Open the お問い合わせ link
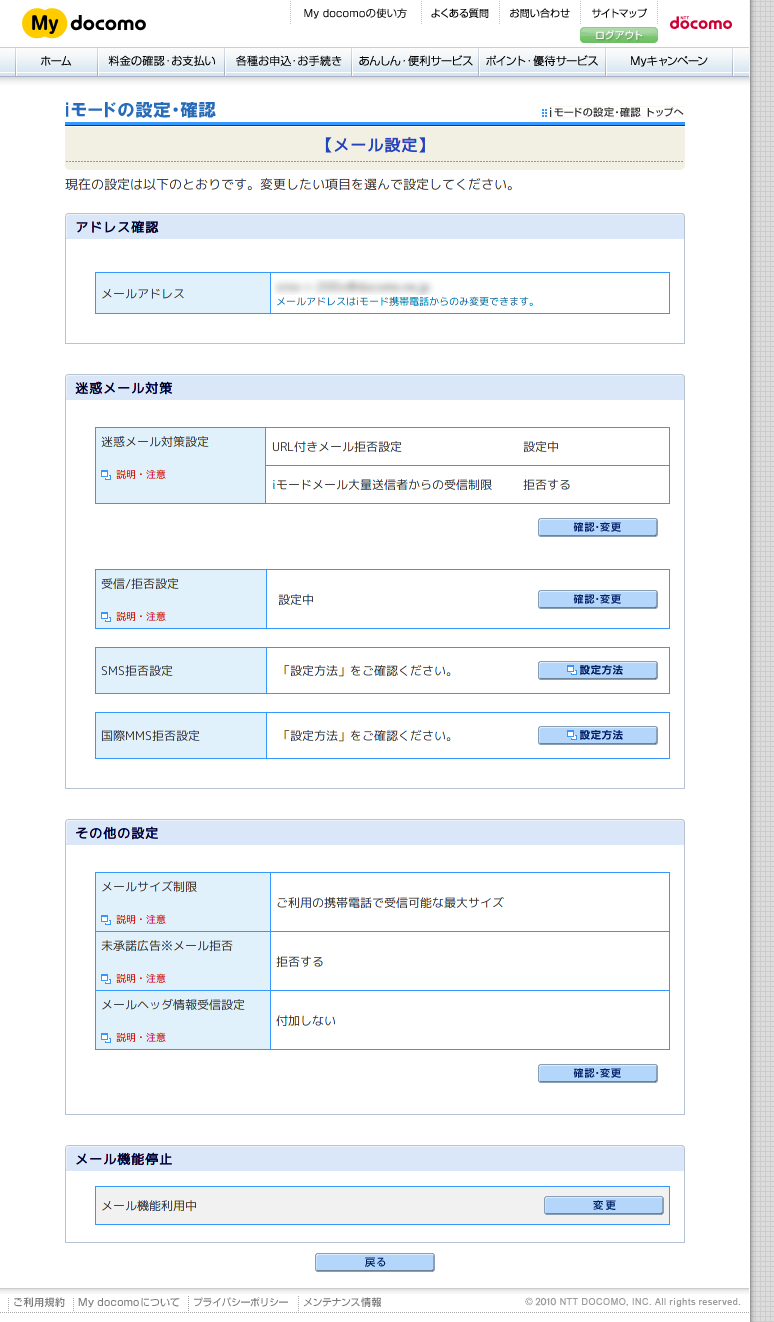 [x=539, y=13]
